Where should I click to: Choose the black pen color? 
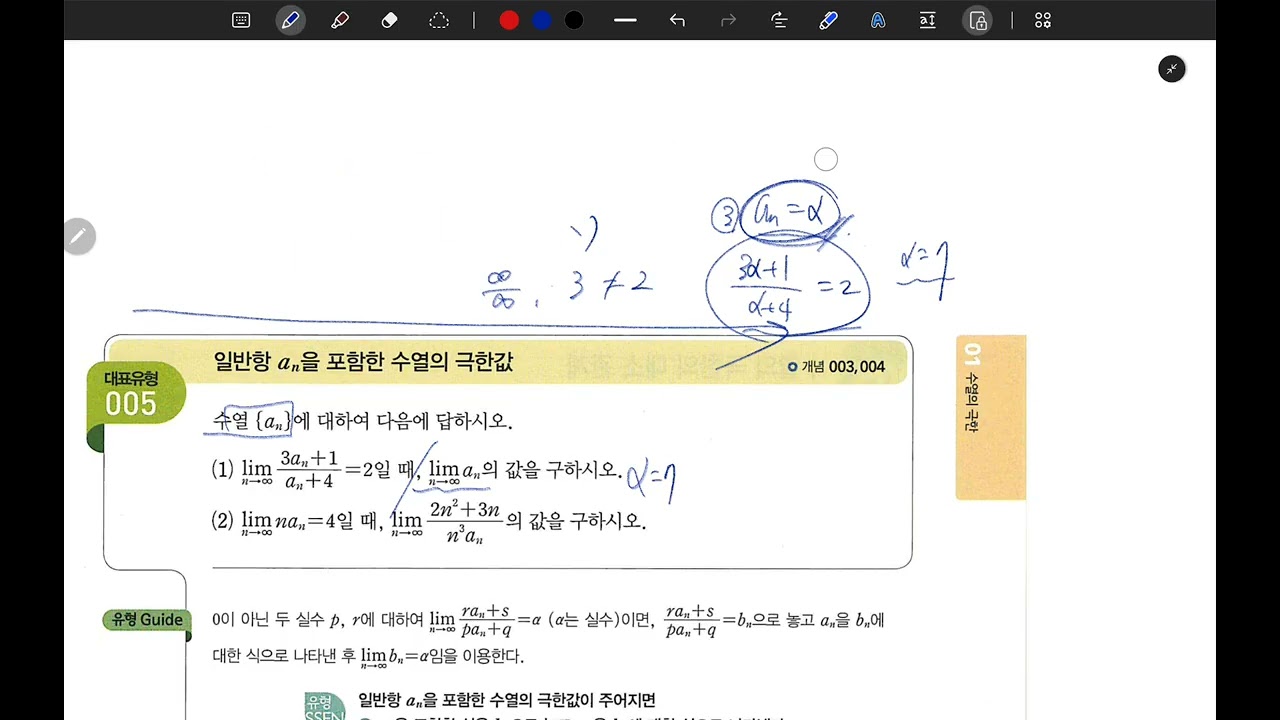coord(574,20)
